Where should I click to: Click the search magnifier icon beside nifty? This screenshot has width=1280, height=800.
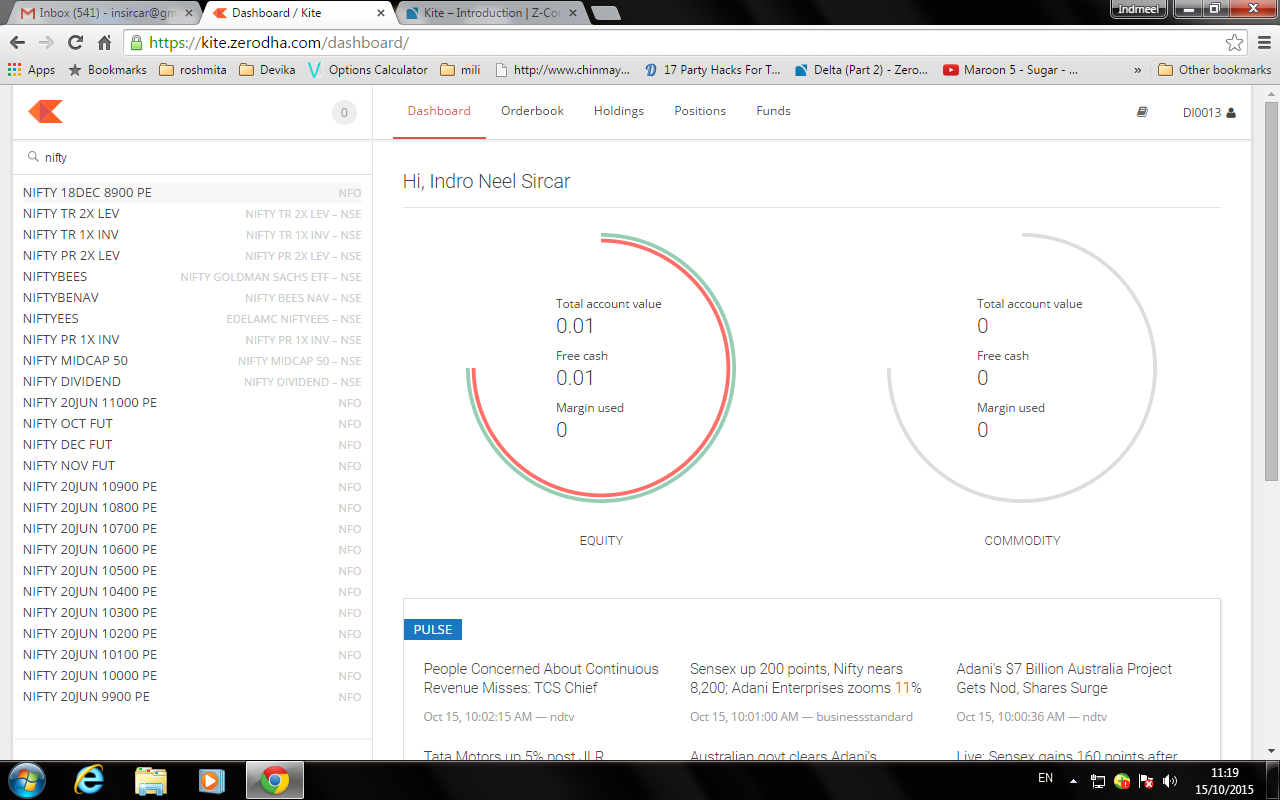click(x=33, y=157)
